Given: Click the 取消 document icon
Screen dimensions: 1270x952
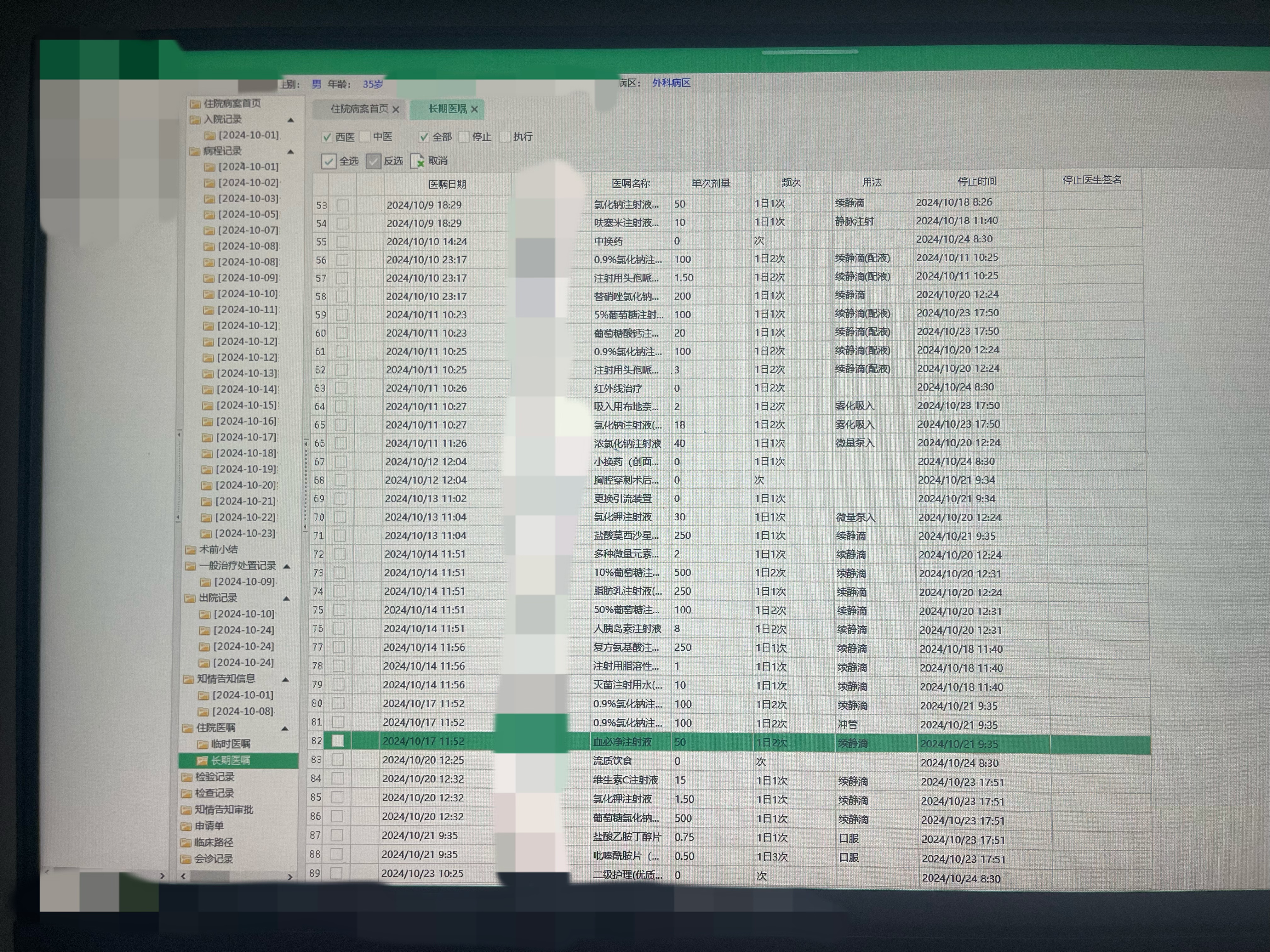Looking at the screenshot, I should coord(417,161).
